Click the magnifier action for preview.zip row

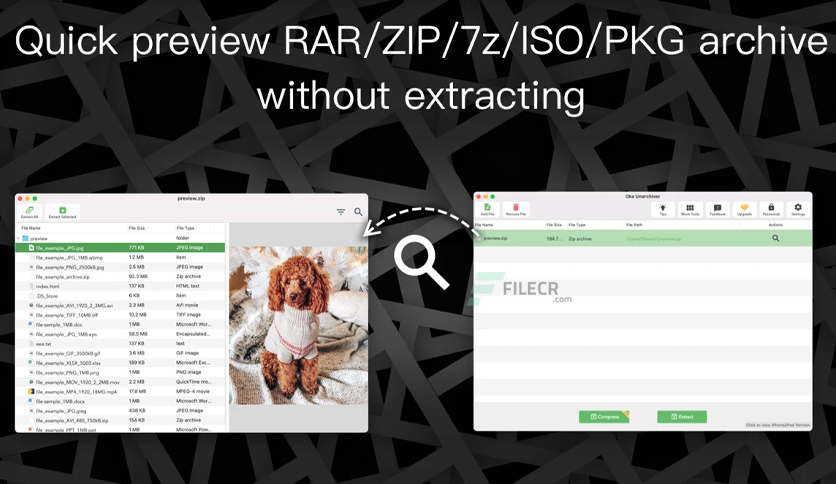click(x=776, y=238)
